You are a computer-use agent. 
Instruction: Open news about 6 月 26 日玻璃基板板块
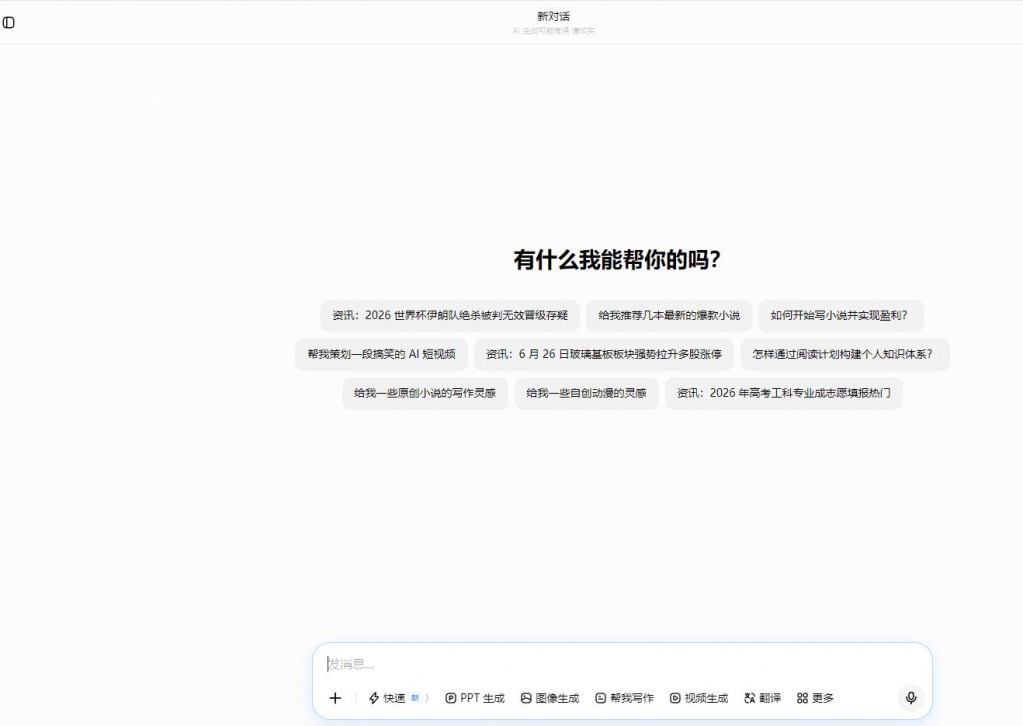point(603,354)
